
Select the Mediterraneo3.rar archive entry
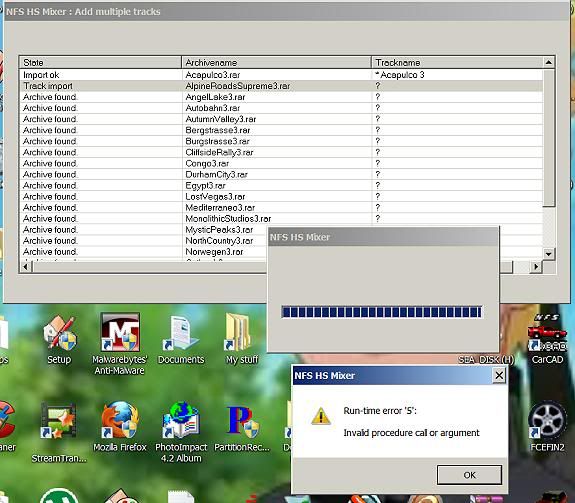281,208
